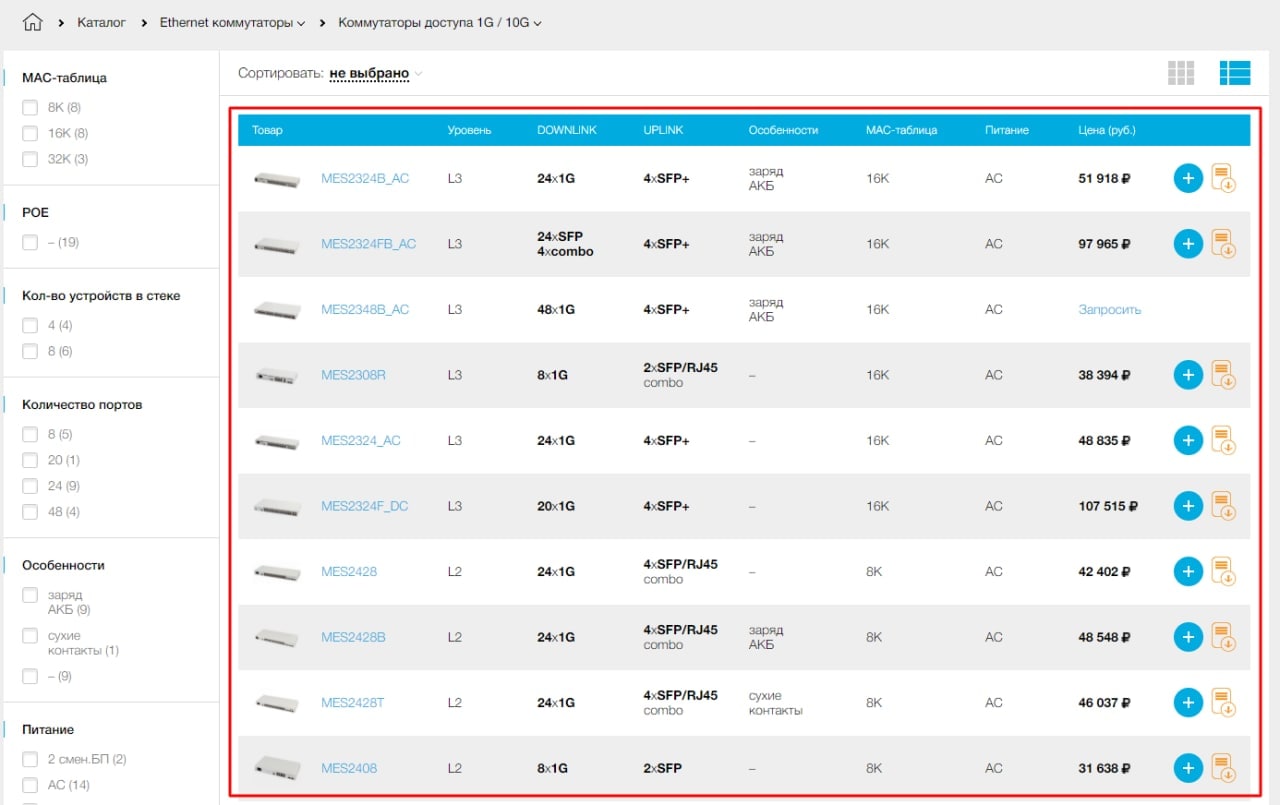Viewport: 1280px width, 805px height.
Task: Check the 2 смен.БП power filter
Action: [x=30, y=759]
